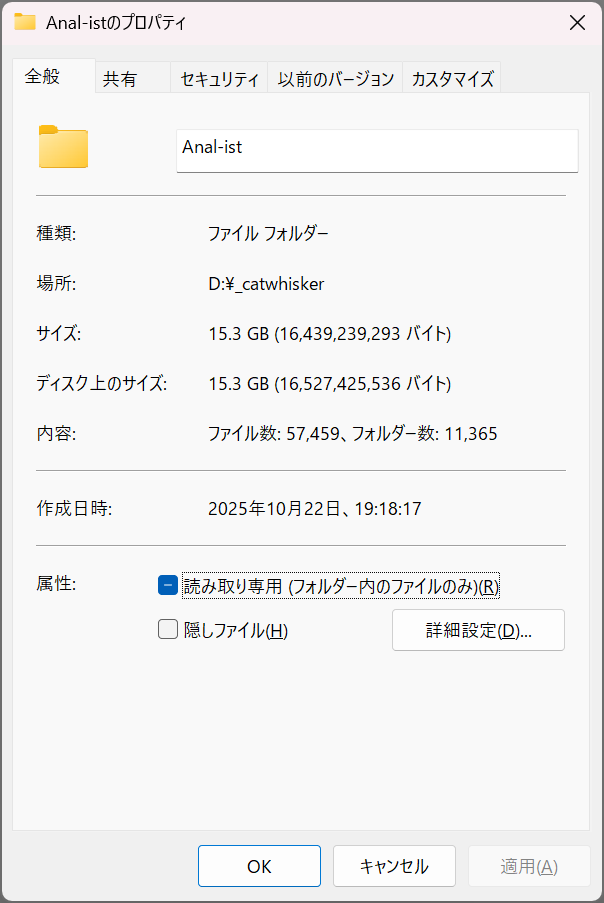
Task: Click the large yellow folder icon
Action: (63, 147)
